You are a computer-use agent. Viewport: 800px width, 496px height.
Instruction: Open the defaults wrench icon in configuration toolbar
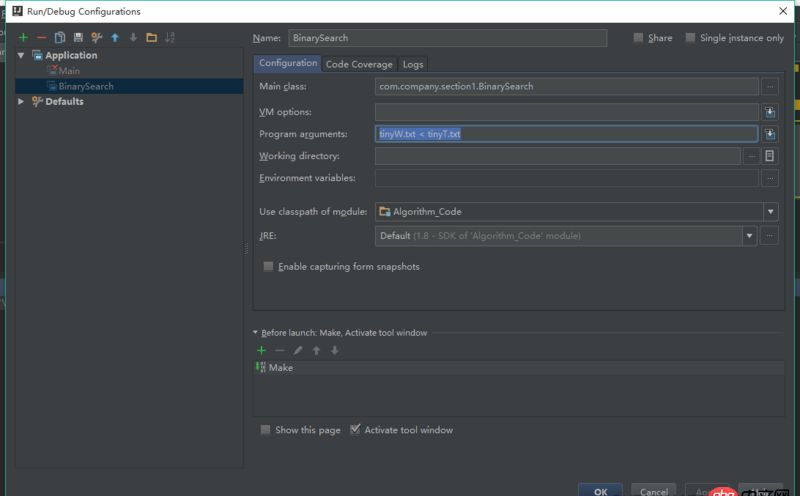pos(97,38)
